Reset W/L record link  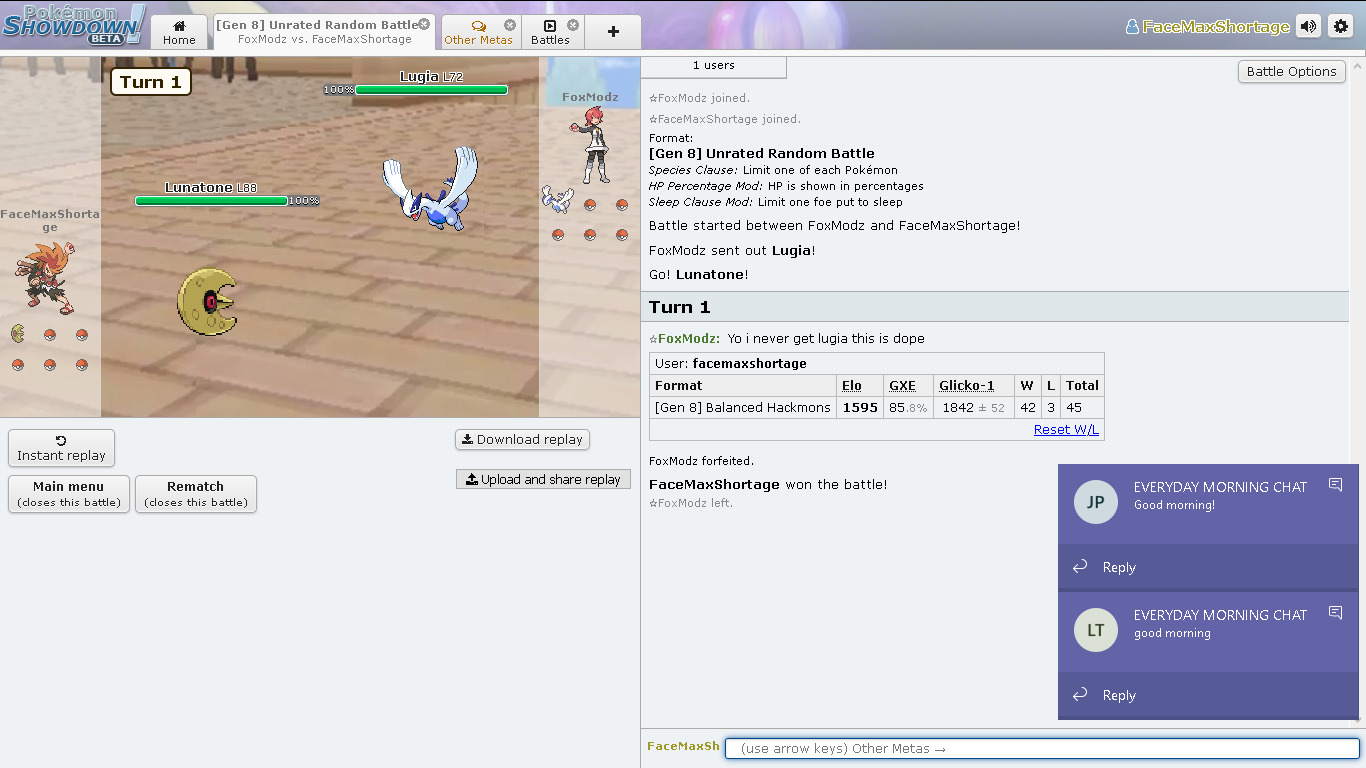click(x=1066, y=429)
